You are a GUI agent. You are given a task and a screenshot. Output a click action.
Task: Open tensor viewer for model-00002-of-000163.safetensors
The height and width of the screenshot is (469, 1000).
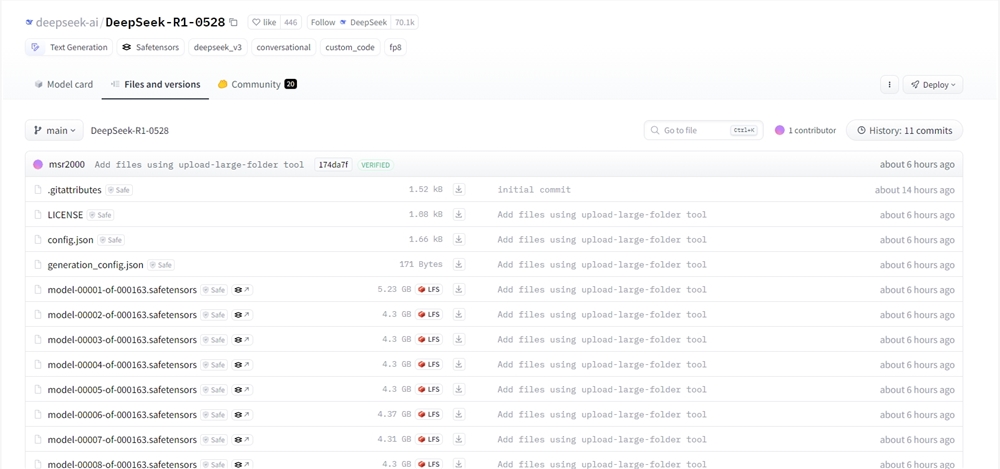243,315
